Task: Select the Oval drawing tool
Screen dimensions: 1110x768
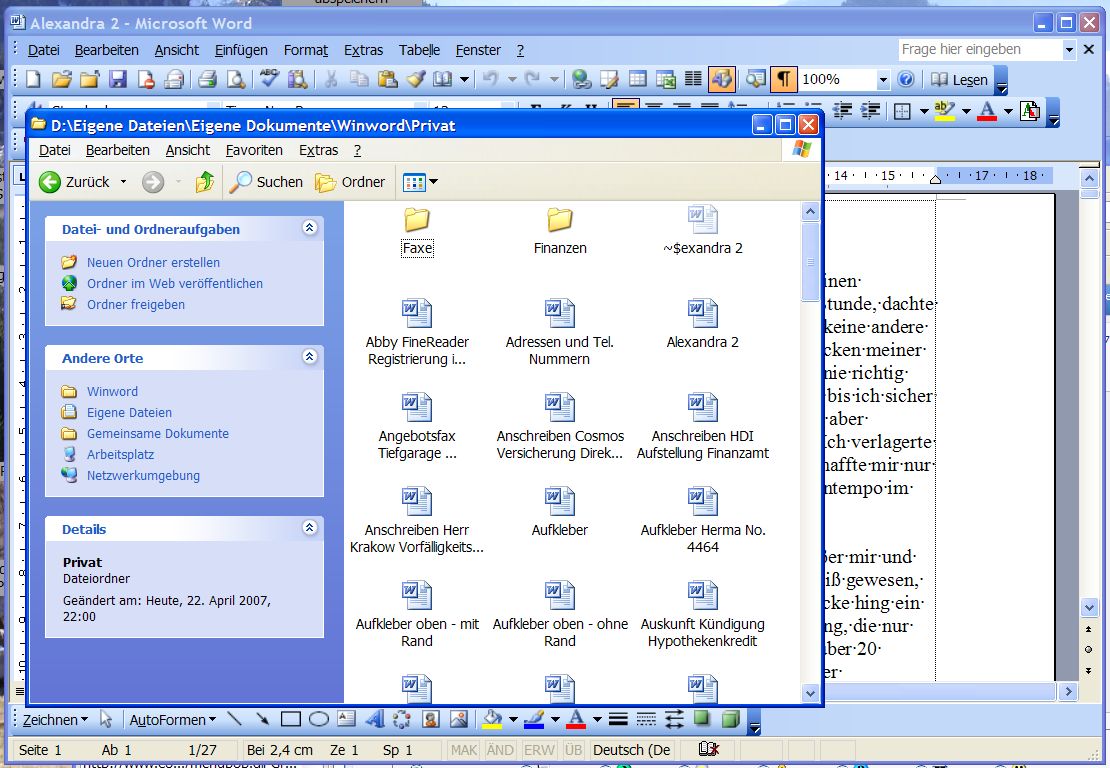Action: (x=319, y=719)
